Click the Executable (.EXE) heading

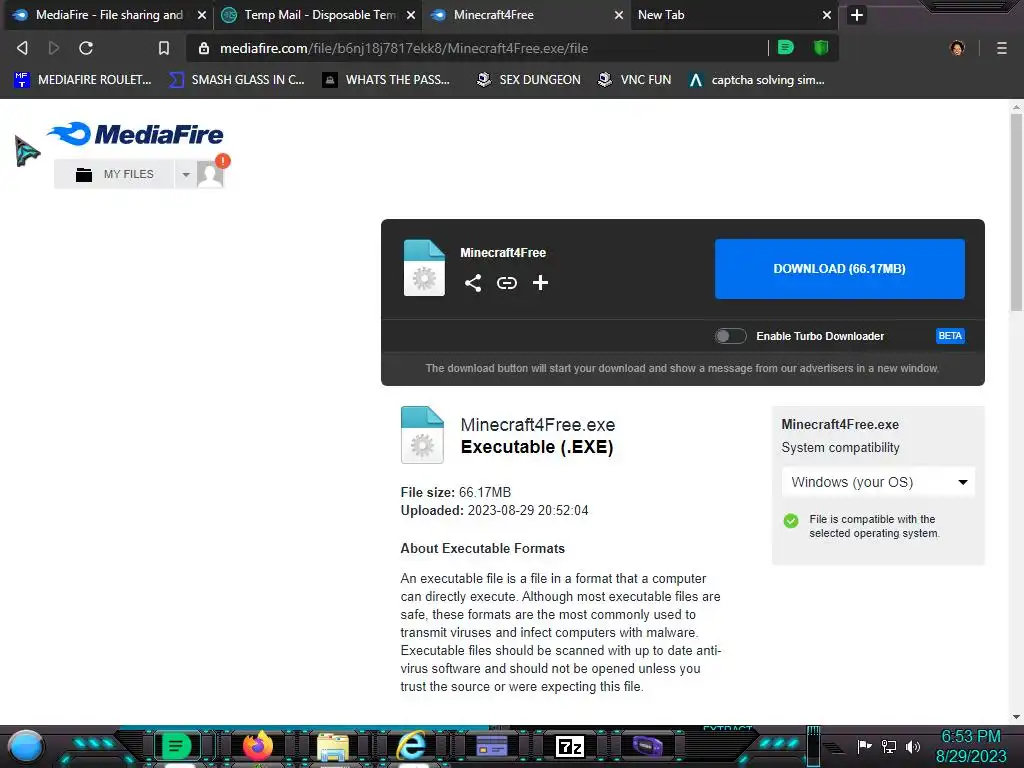click(537, 447)
